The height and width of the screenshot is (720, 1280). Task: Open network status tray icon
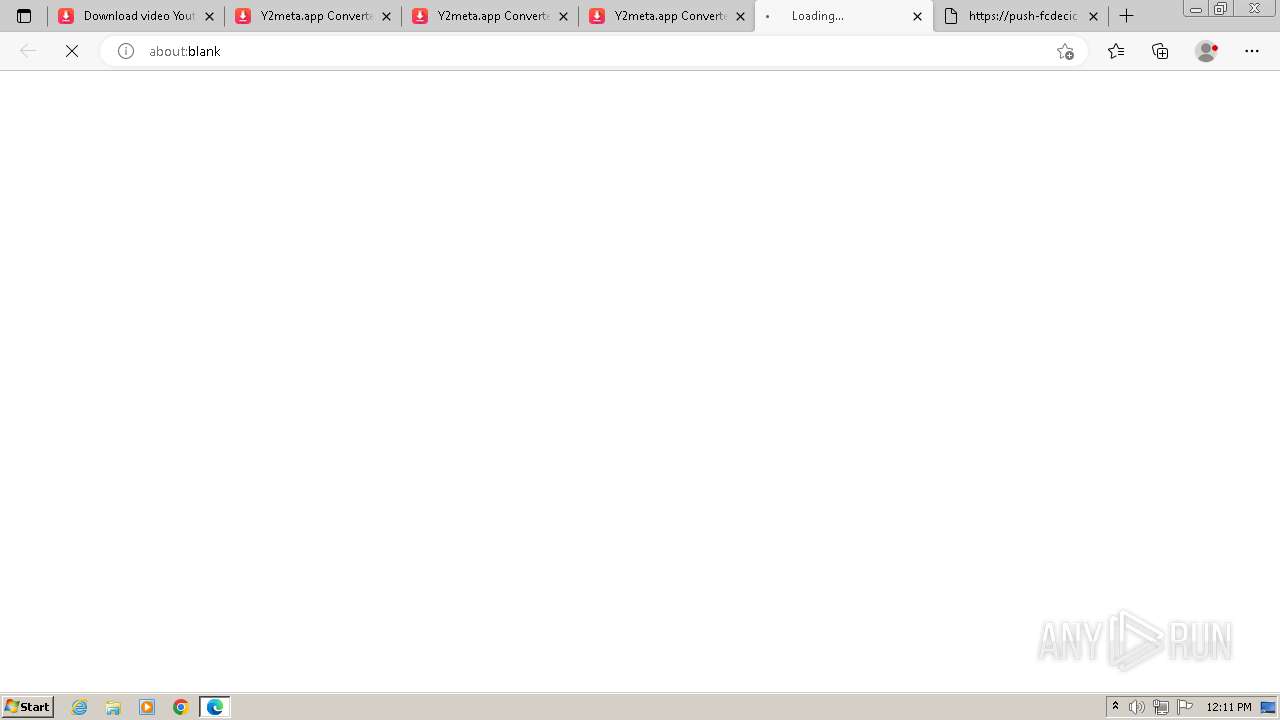tap(1161, 707)
